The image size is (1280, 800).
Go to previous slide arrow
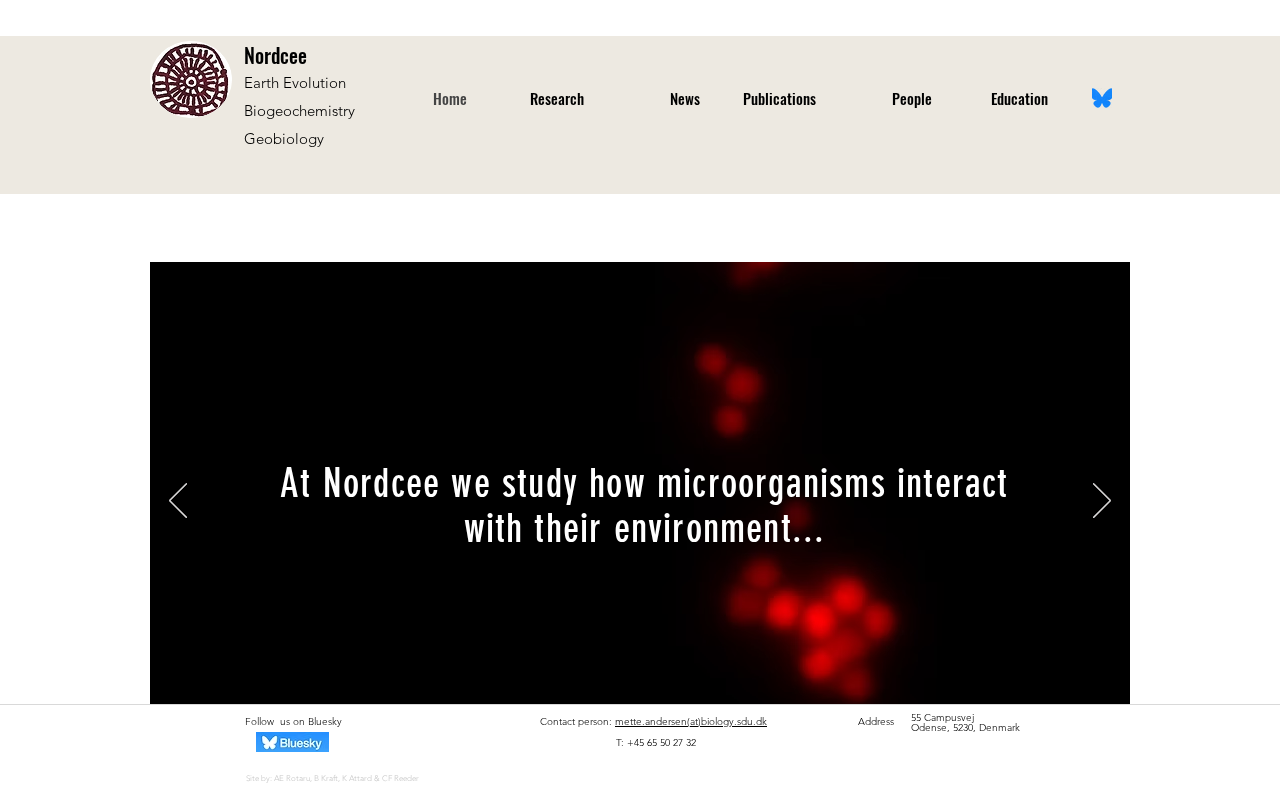[x=178, y=501]
